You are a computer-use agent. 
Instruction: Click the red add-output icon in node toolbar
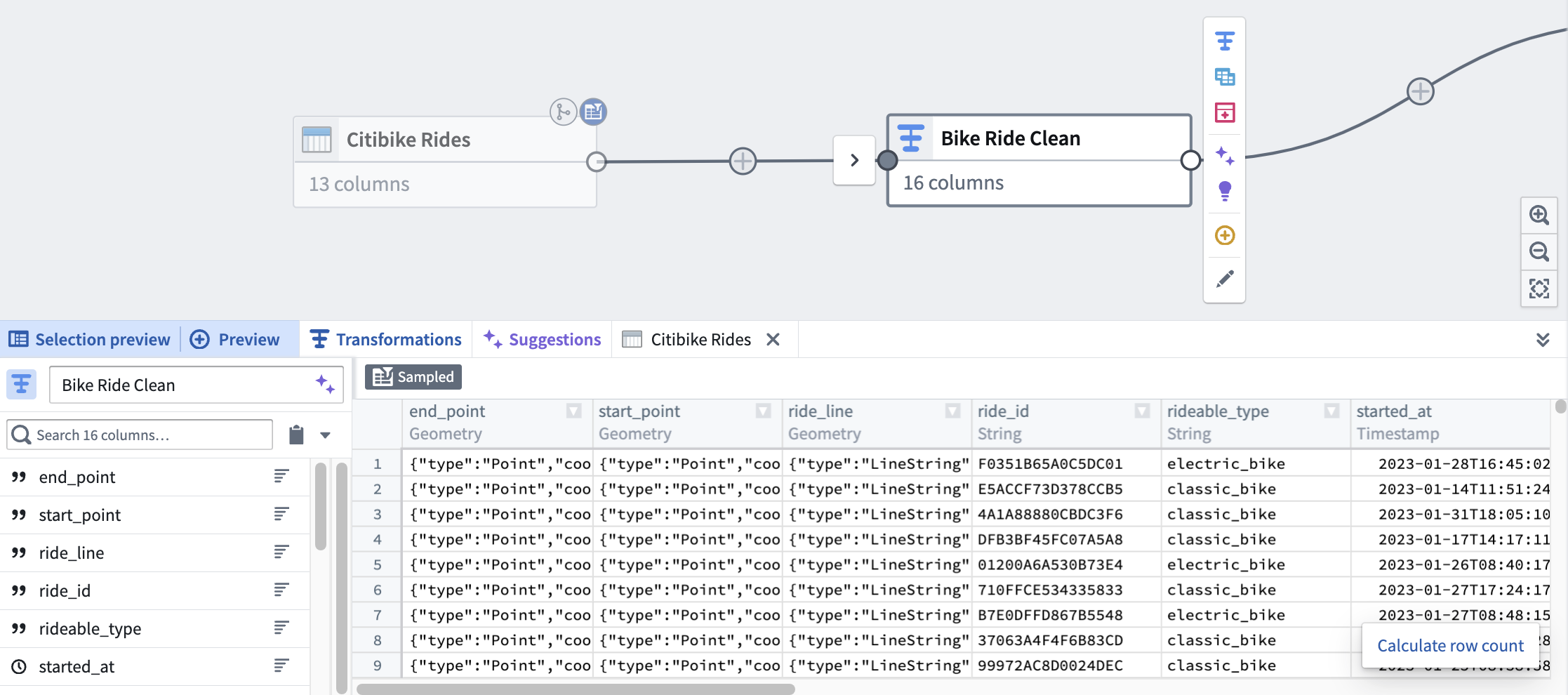[x=1225, y=112]
